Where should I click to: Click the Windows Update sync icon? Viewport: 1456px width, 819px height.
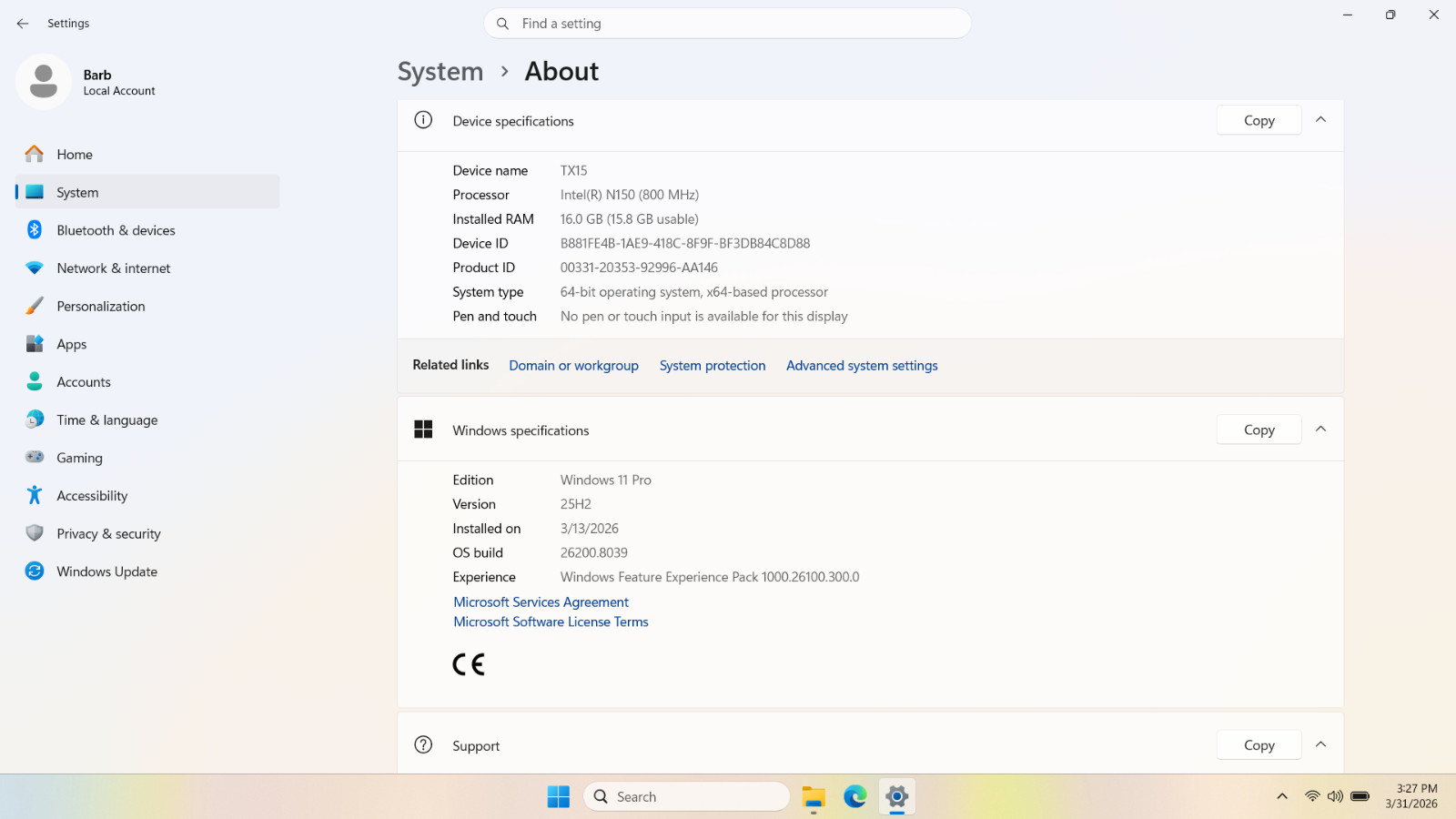click(35, 571)
